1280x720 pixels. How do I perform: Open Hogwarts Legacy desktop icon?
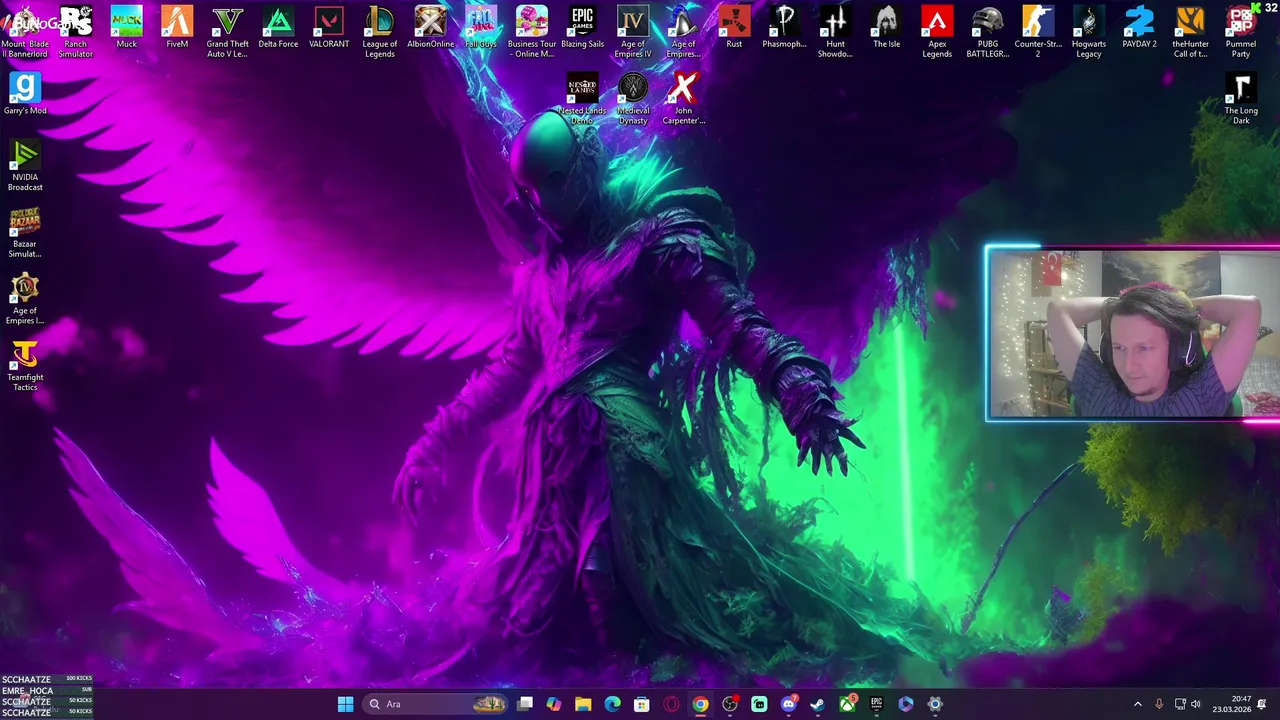coord(1089,32)
